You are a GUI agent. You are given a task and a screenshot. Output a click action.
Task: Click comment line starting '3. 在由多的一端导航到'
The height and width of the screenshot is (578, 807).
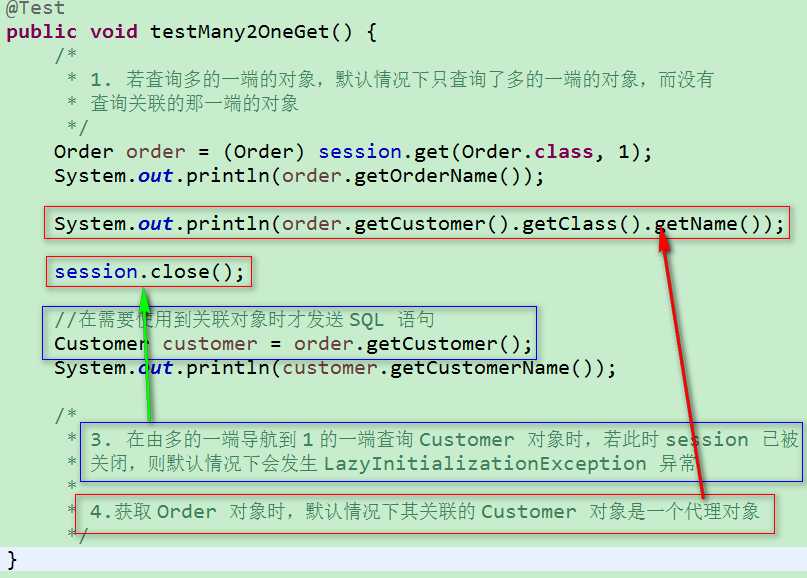[444, 440]
